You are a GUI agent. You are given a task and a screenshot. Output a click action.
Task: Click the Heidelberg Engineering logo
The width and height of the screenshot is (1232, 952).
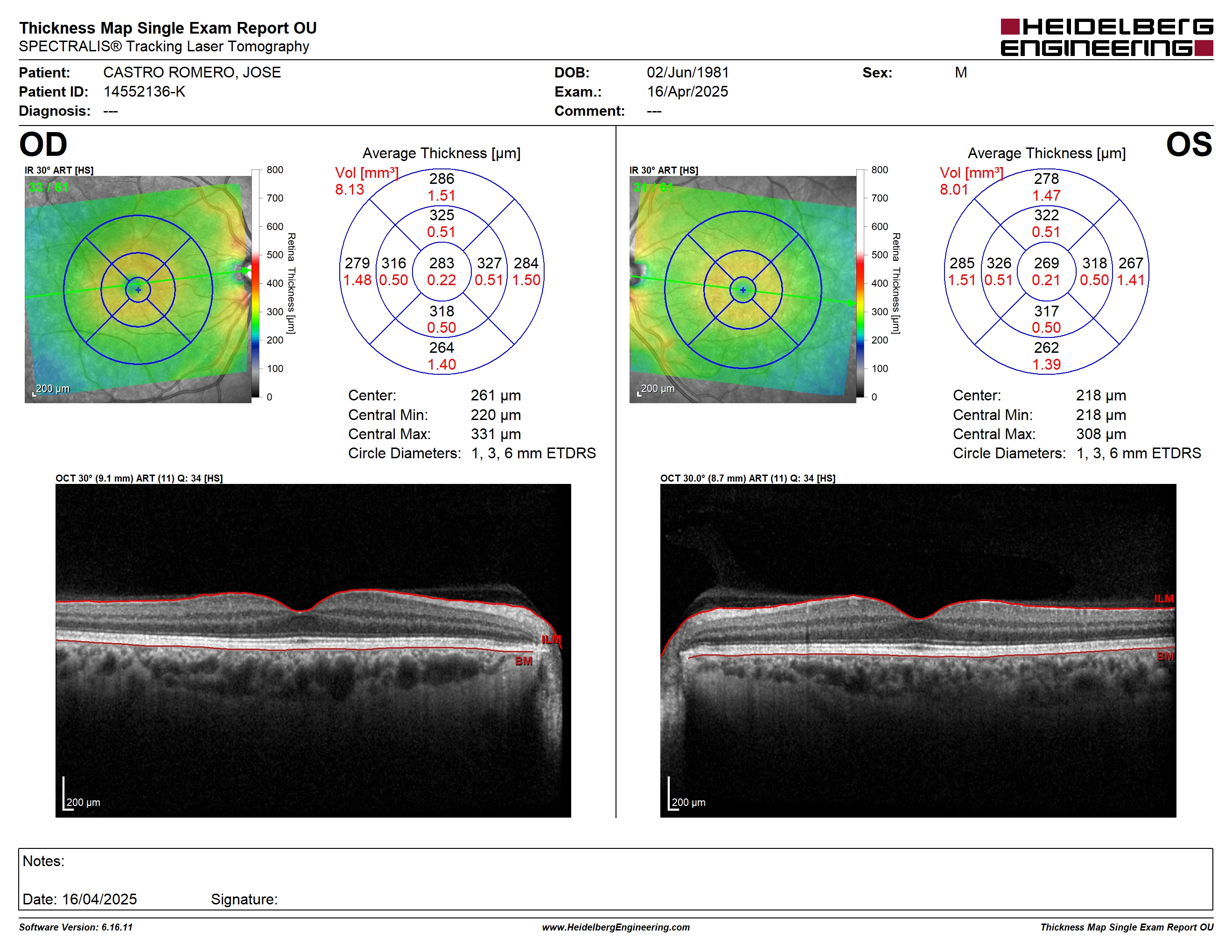click(1106, 37)
